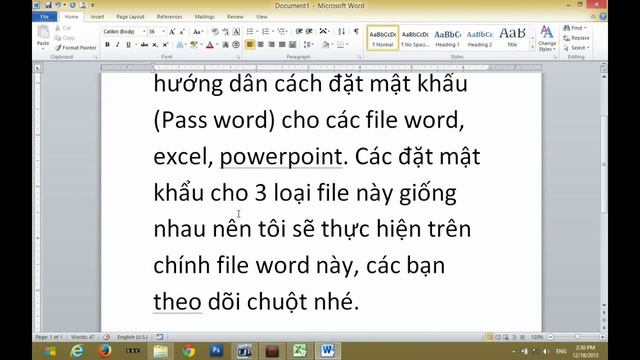Apply Title style

(512, 38)
